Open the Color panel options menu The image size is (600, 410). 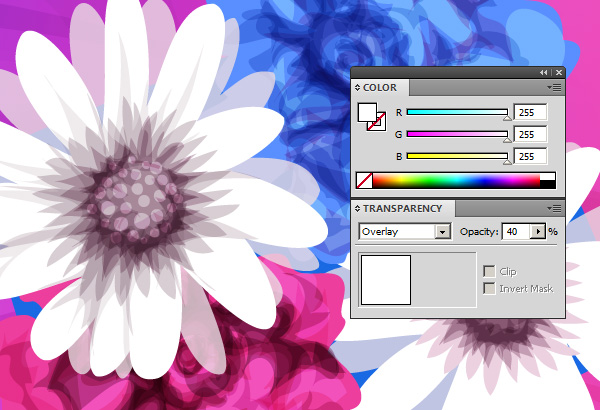[x=556, y=88]
